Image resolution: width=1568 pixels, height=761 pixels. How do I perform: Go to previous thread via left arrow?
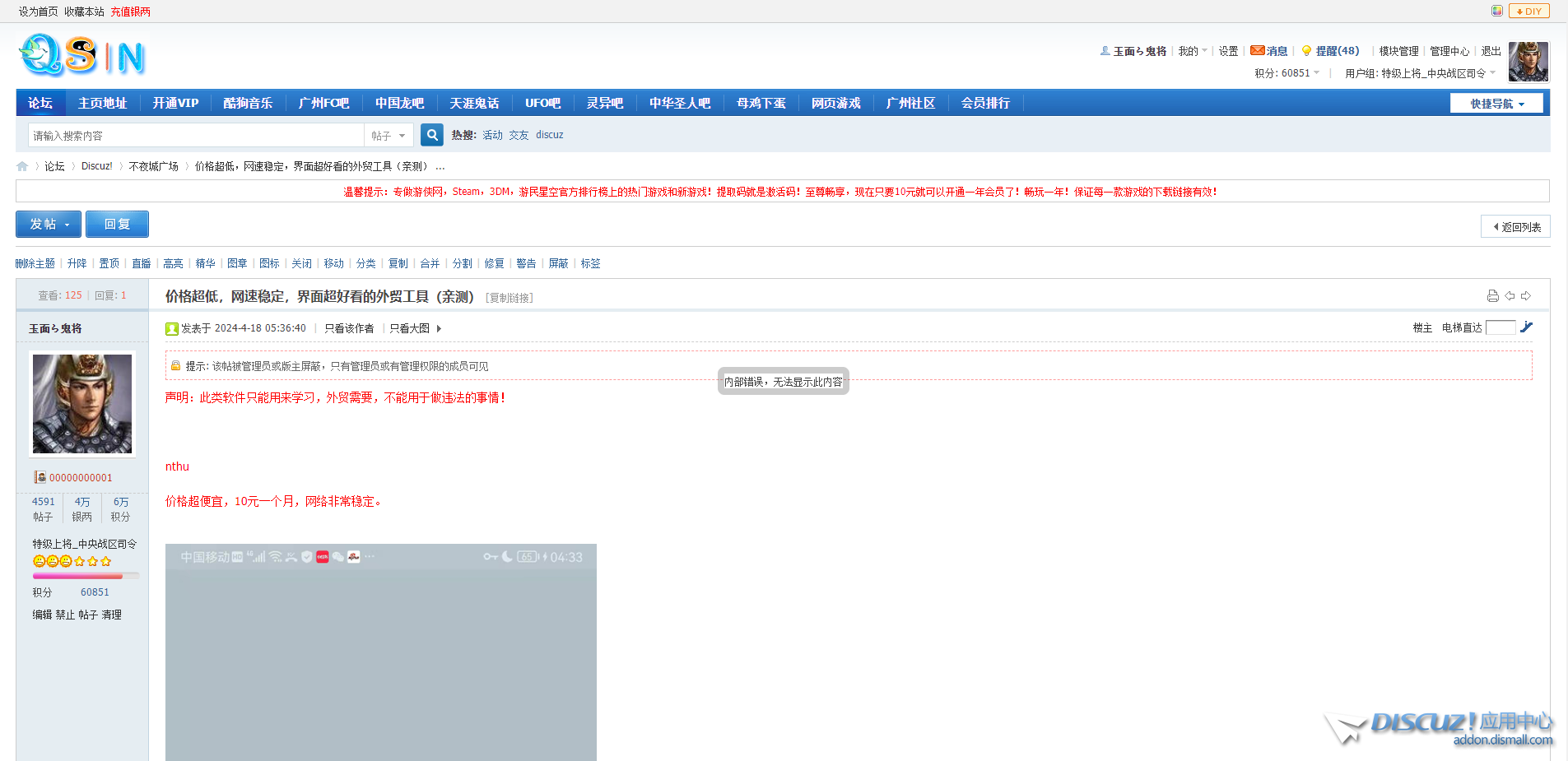click(1510, 296)
